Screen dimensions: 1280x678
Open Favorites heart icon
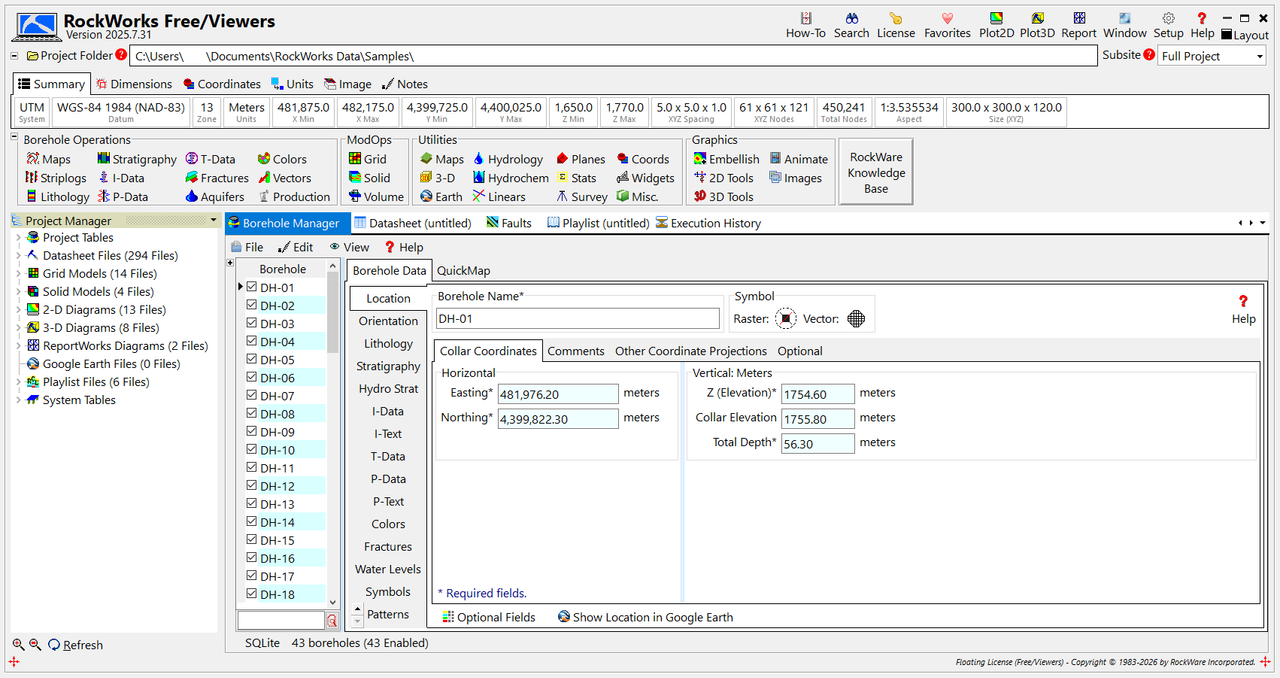(947, 25)
